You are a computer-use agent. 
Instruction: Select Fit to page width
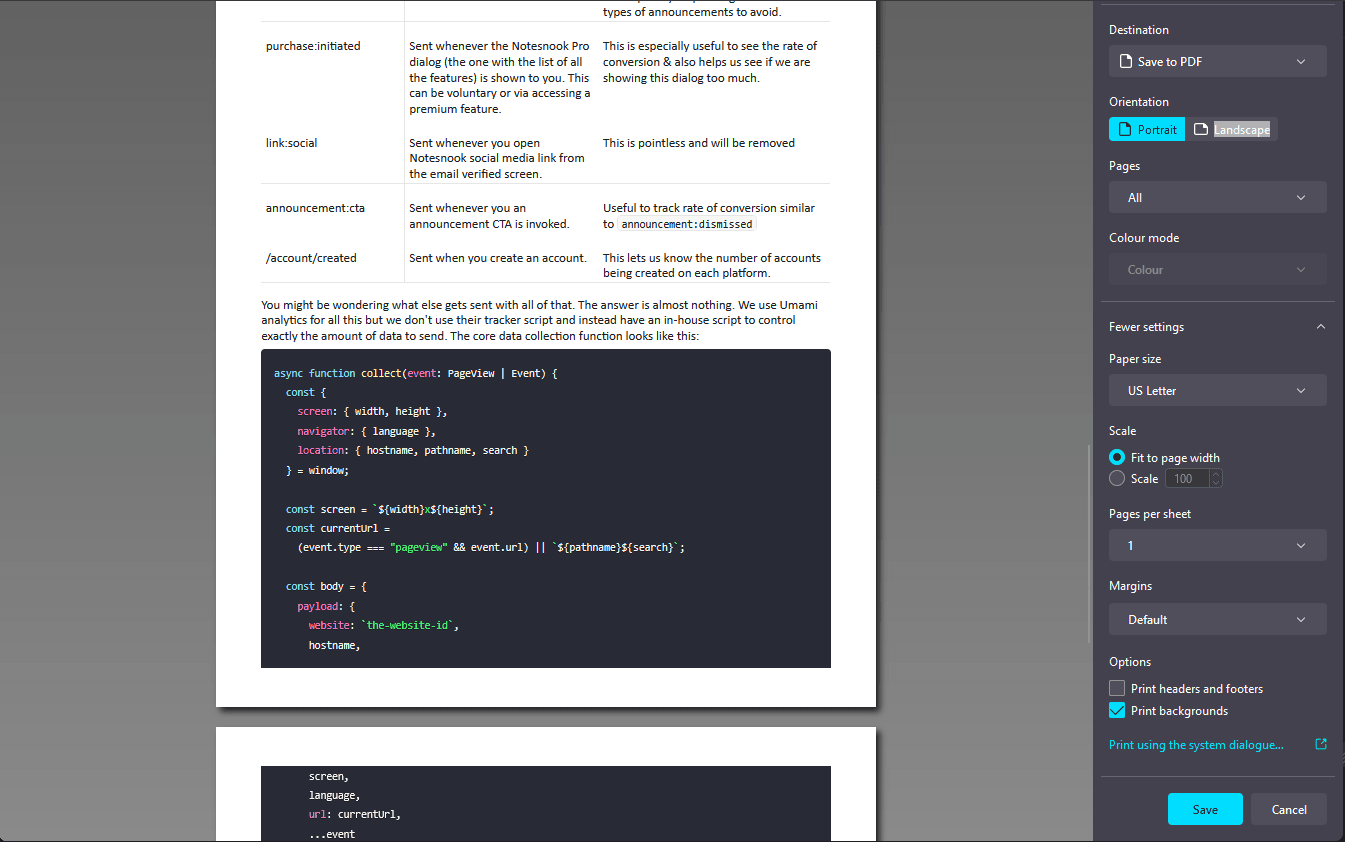(x=1117, y=457)
